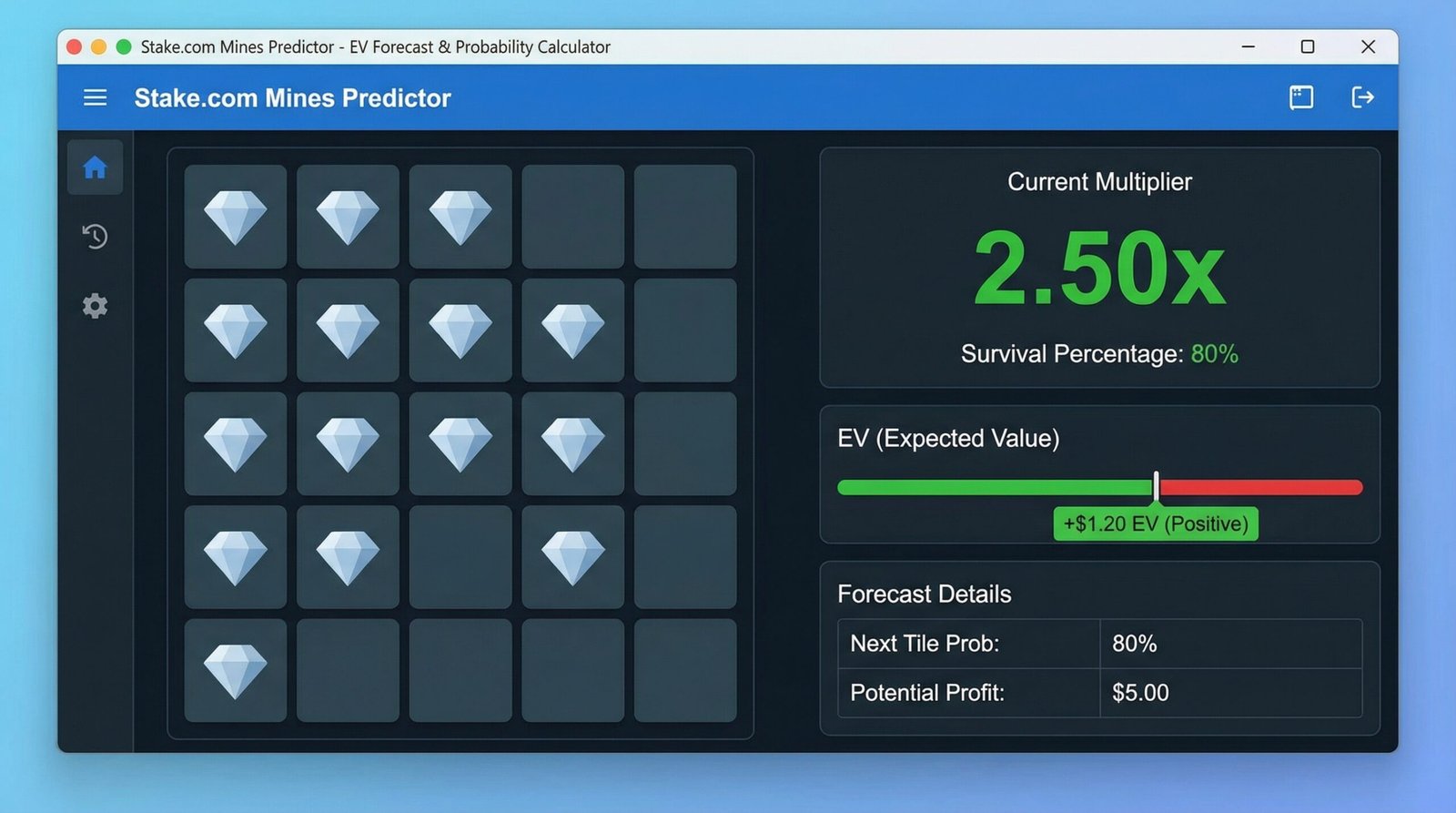Reveal the empty tile in row five, column four

(x=572, y=671)
